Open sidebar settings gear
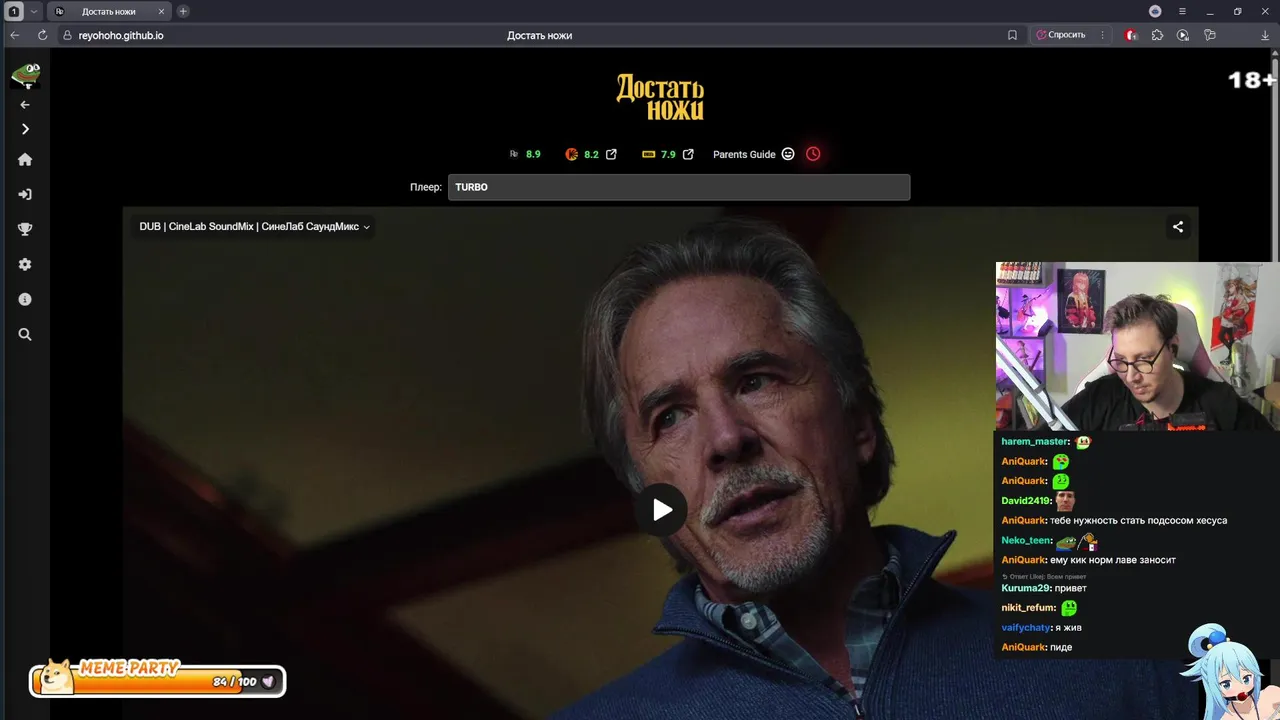 coord(25,264)
